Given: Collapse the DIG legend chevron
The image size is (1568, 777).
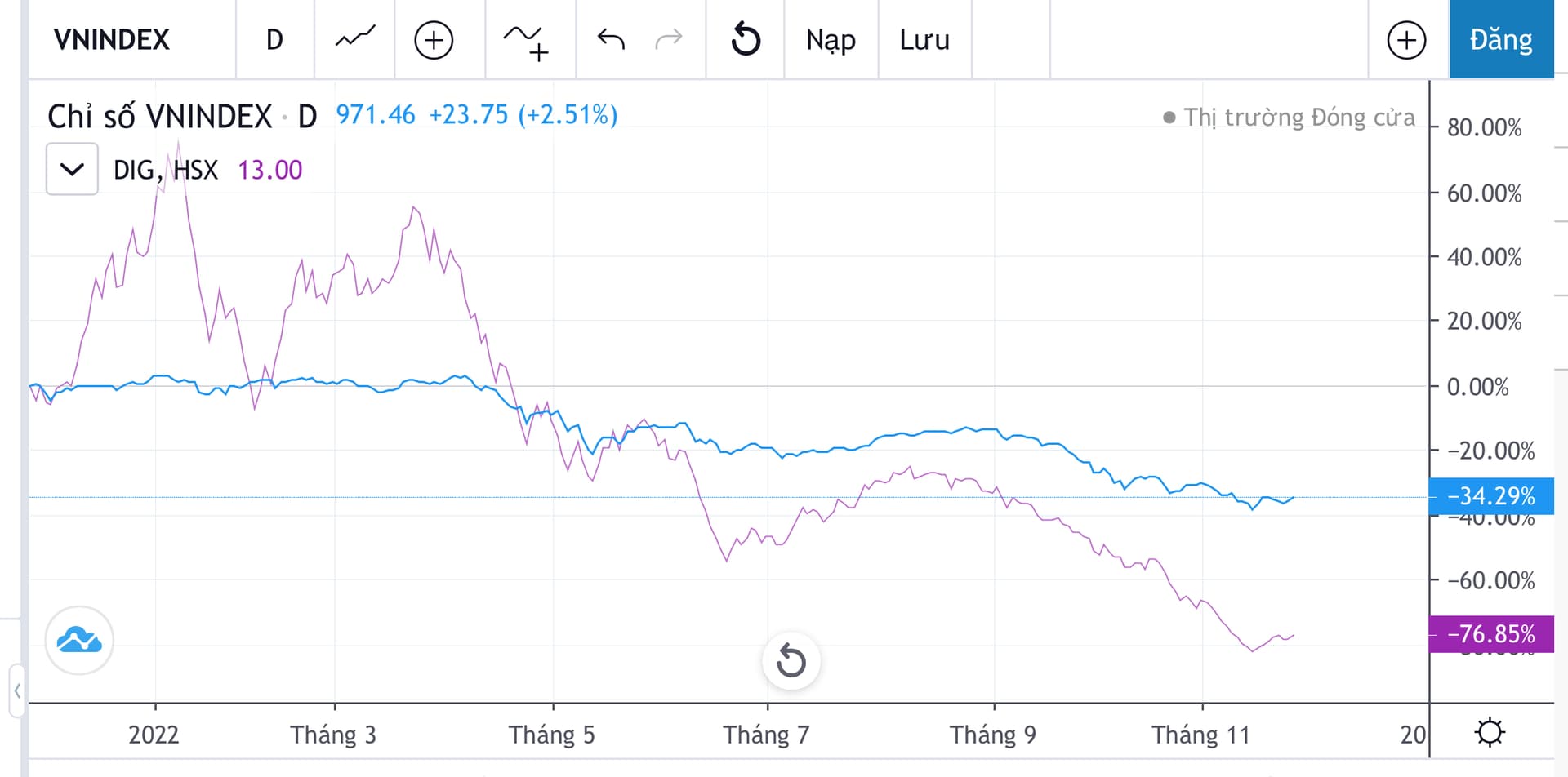Looking at the screenshot, I should click(72, 169).
